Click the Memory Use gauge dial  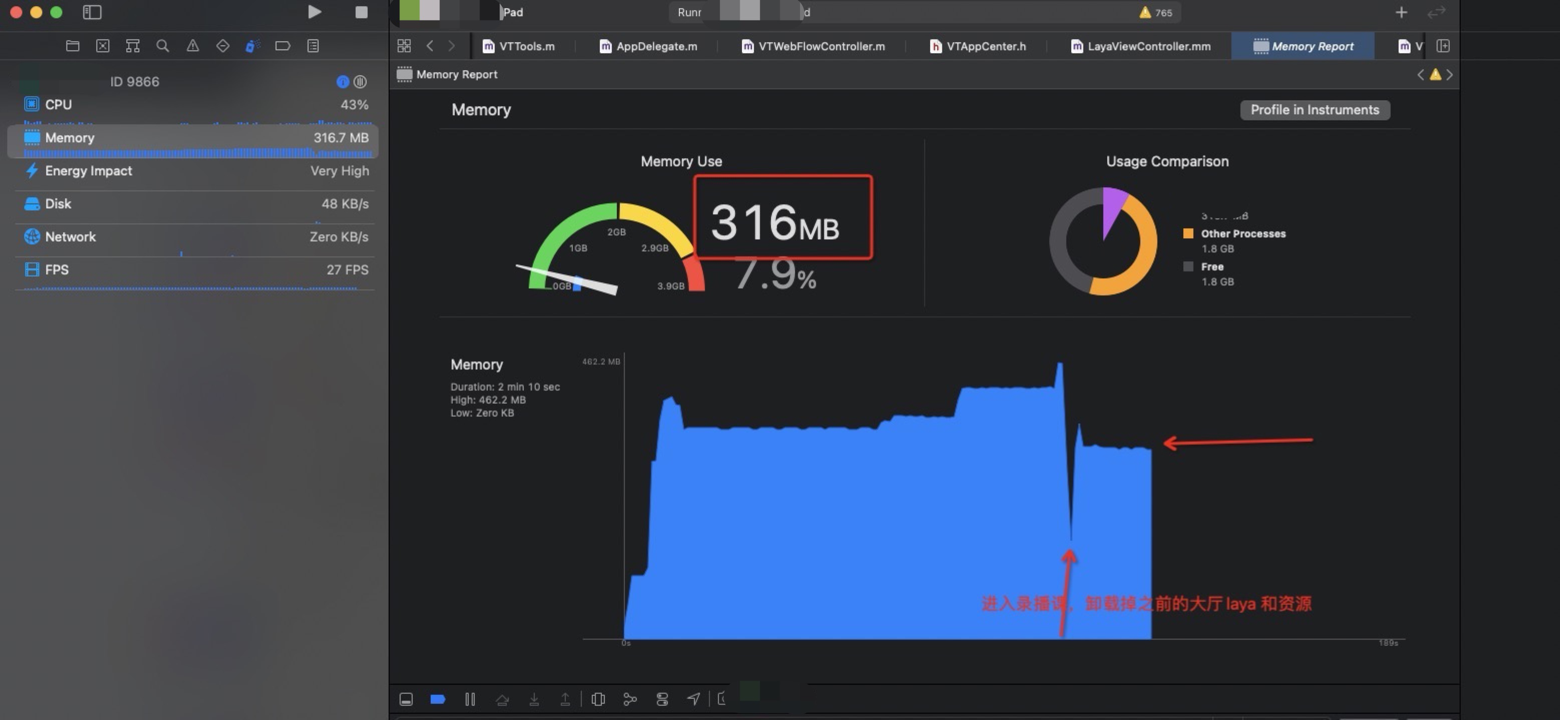[x=617, y=247]
